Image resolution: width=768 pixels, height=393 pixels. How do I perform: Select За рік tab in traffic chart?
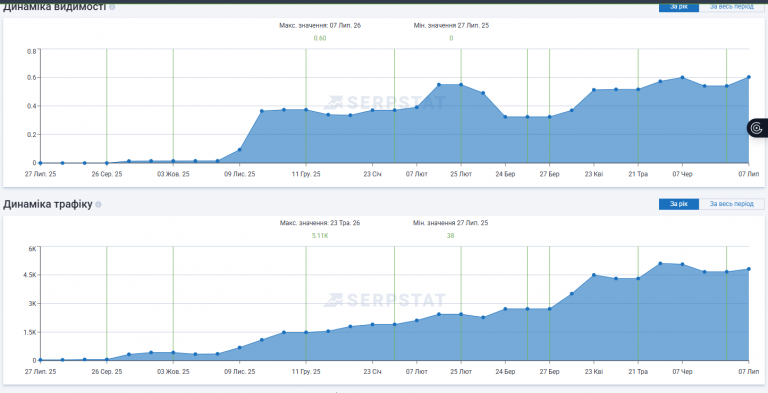pos(678,204)
